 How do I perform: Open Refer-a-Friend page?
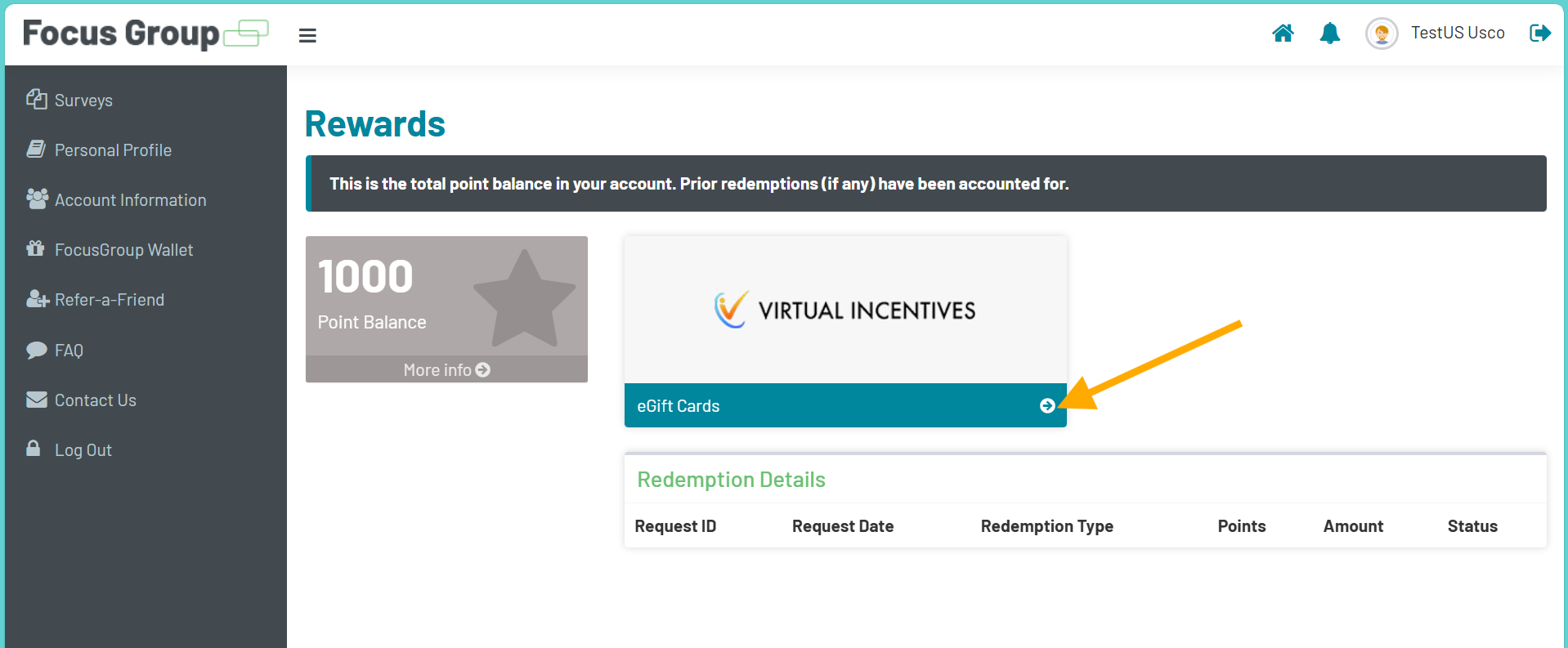pos(110,300)
